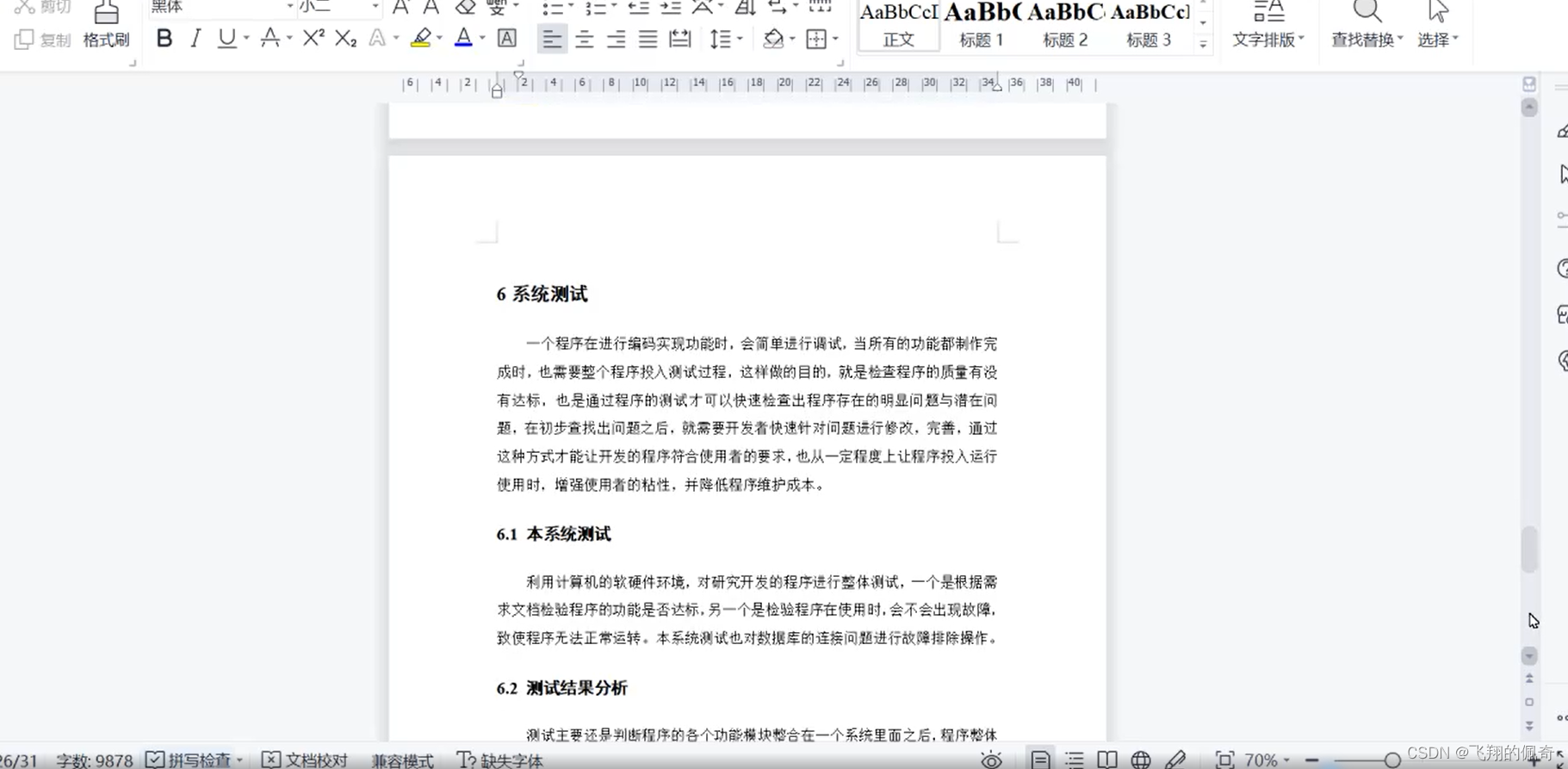This screenshot has width=1568, height=769.
Task: Decrease paragraph indent
Action: point(638,8)
